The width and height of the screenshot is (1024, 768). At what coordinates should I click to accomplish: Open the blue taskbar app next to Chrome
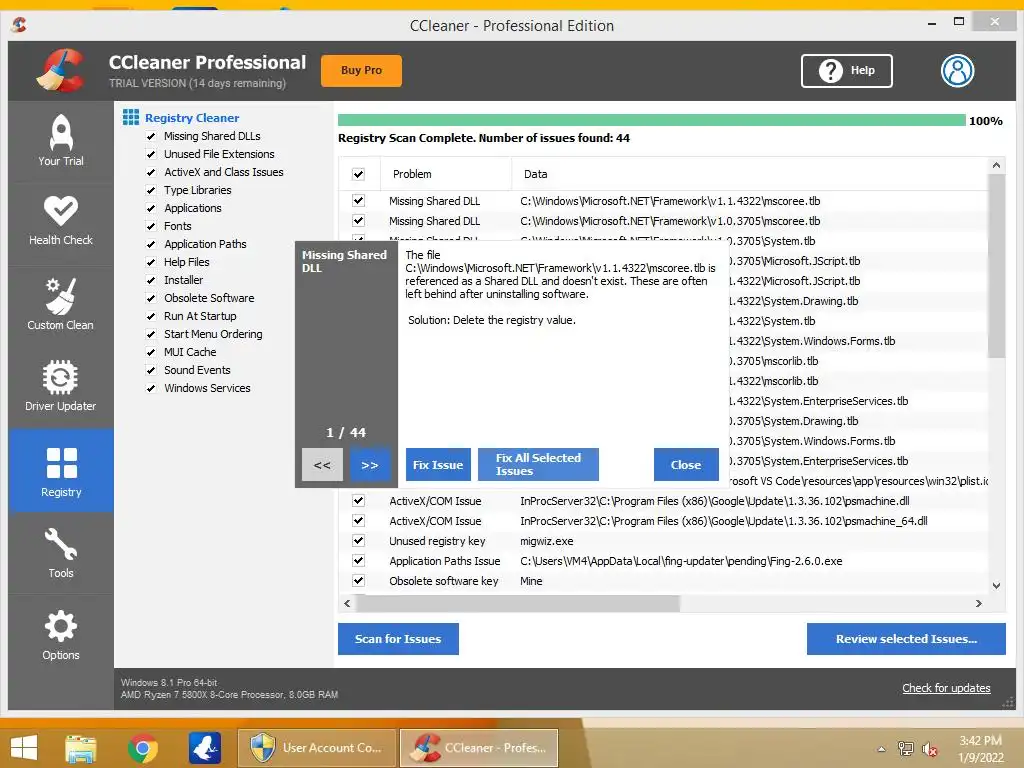click(204, 748)
